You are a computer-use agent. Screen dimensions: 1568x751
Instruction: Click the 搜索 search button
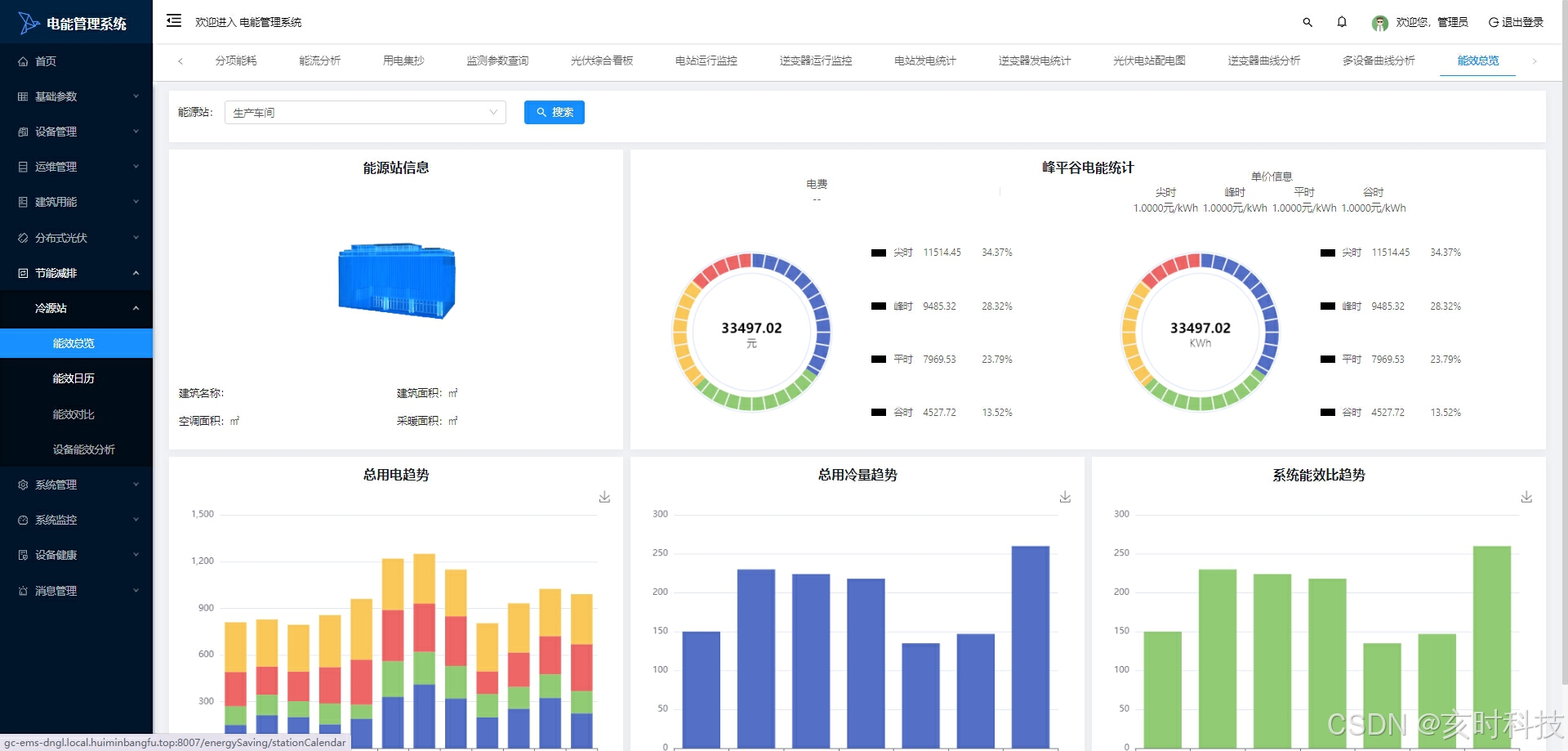coord(555,112)
